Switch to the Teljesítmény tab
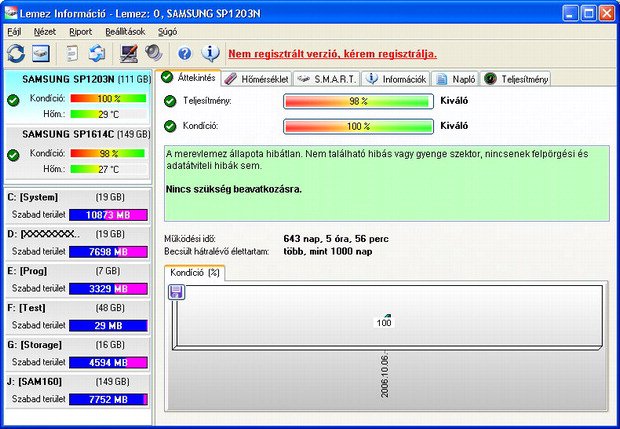Screen dimensions: 620x429 click(x=516, y=79)
